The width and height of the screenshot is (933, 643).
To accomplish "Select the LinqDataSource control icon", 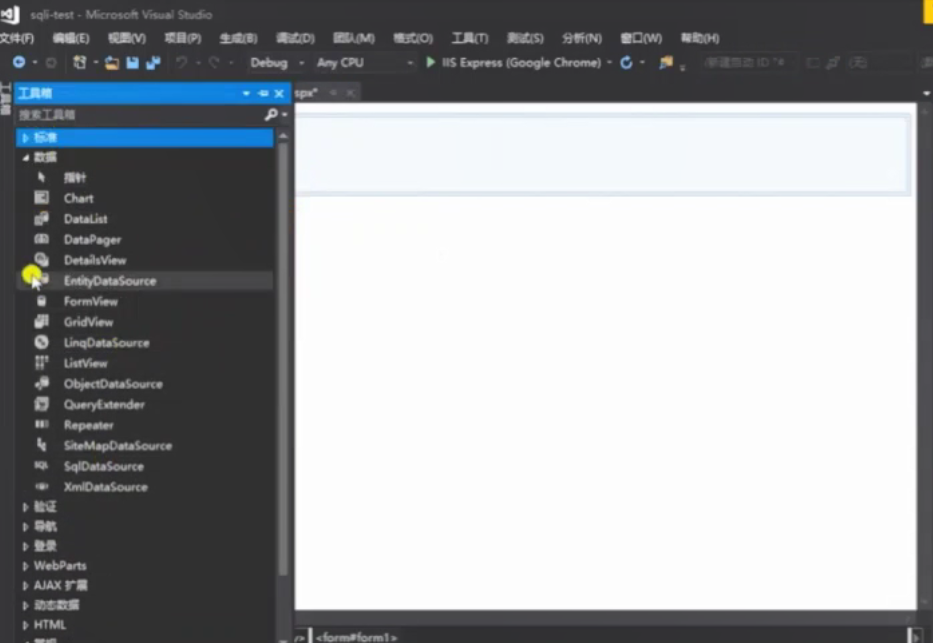I will coord(41,342).
